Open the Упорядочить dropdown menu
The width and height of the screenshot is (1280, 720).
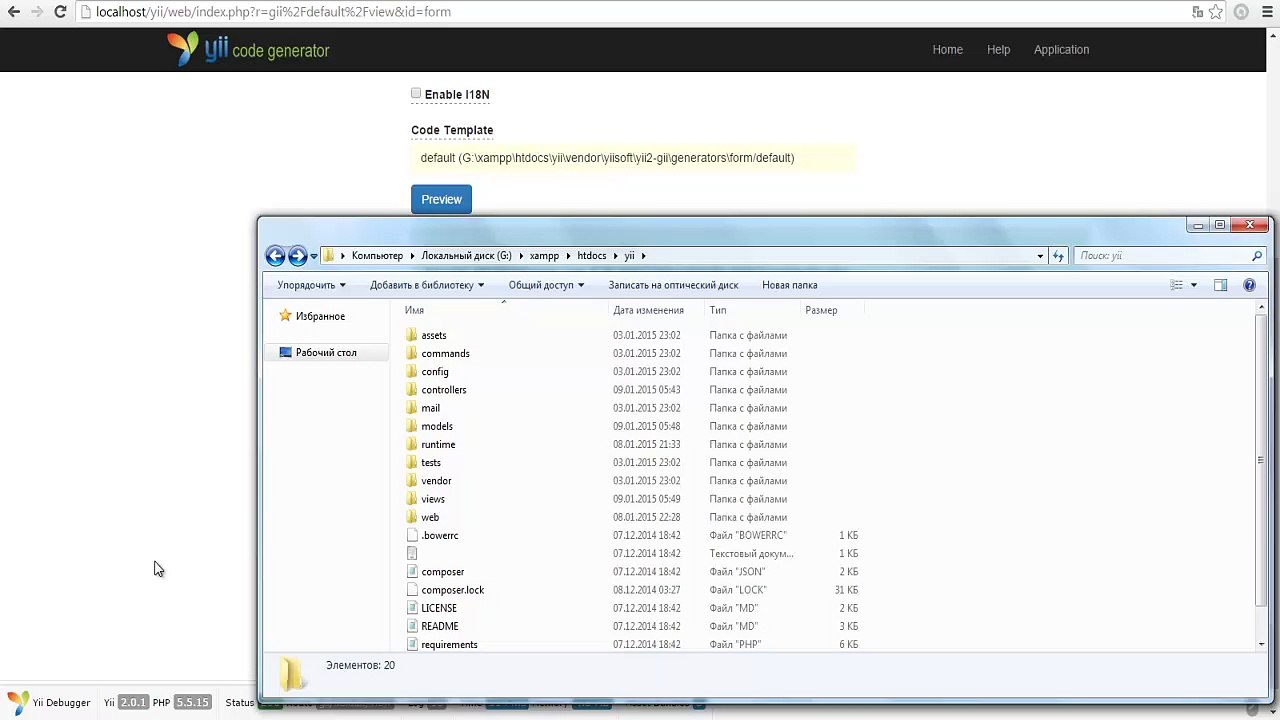tap(311, 285)
